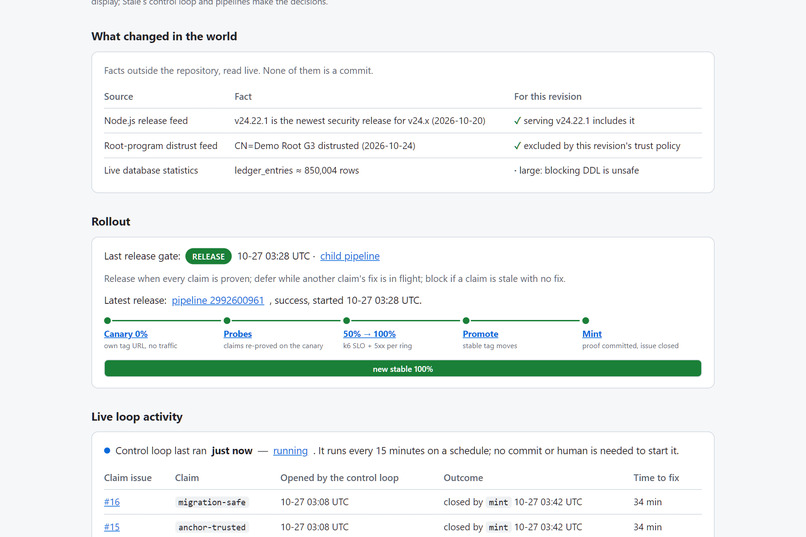Screen dimensions: 806x537
Task: Open the Promote stage link
Action: click(480, 334)
